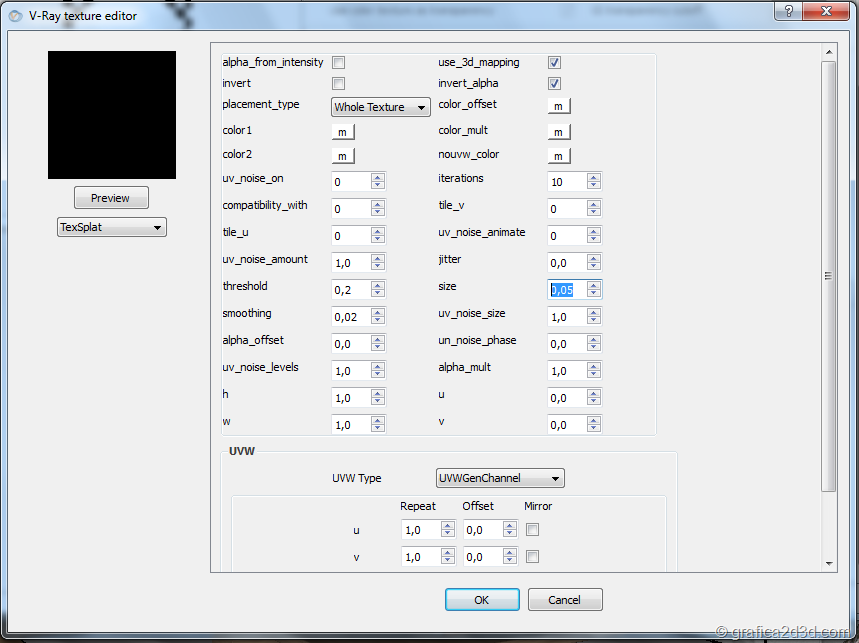Image resolution: width=859 pixels, height=643 pixels.
Task: Uncheck the use_3d_mapping checkbox
Action: pyautogui.click(x=554, y=62)
